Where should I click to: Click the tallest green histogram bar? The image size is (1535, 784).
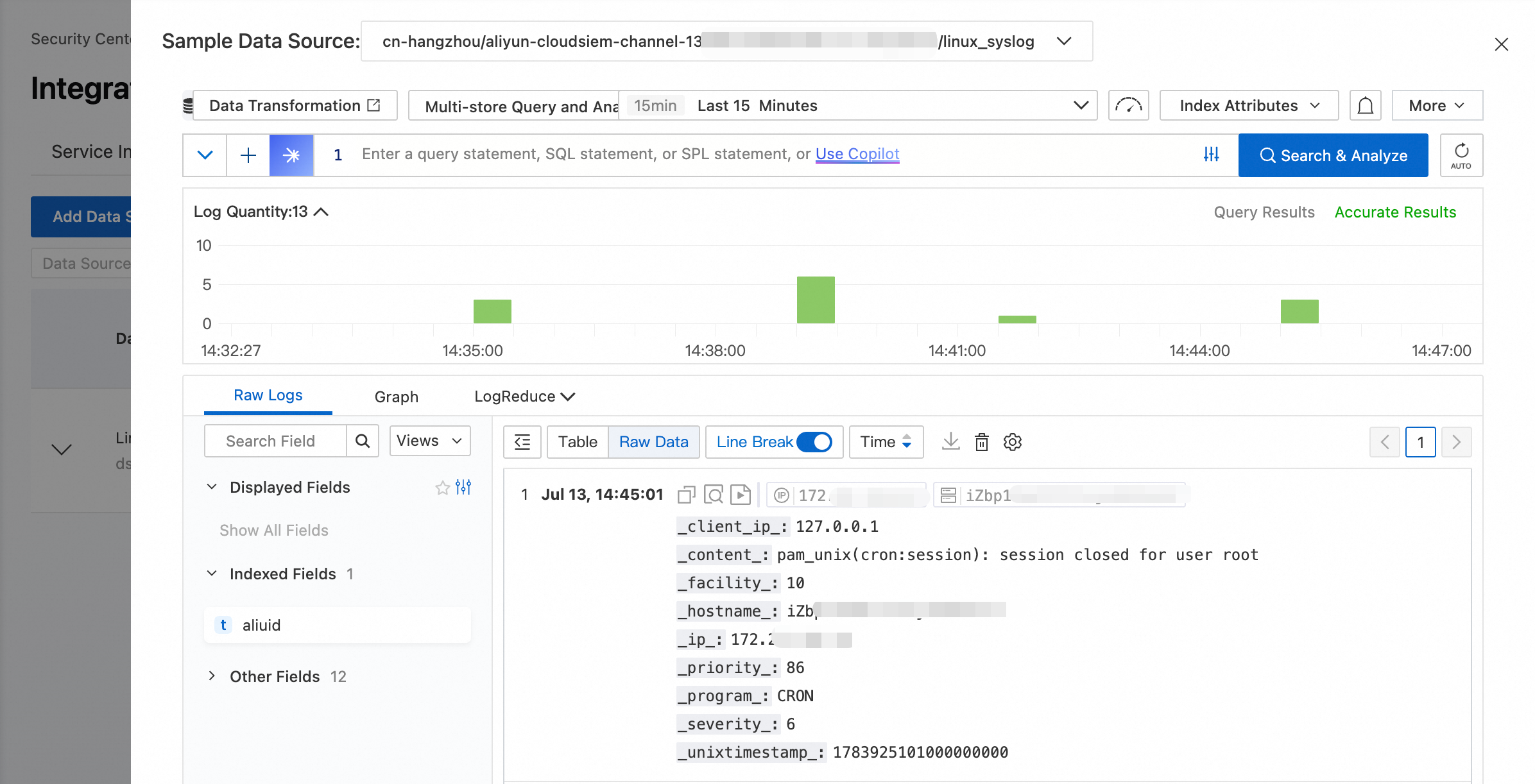(x=816, y=300)
